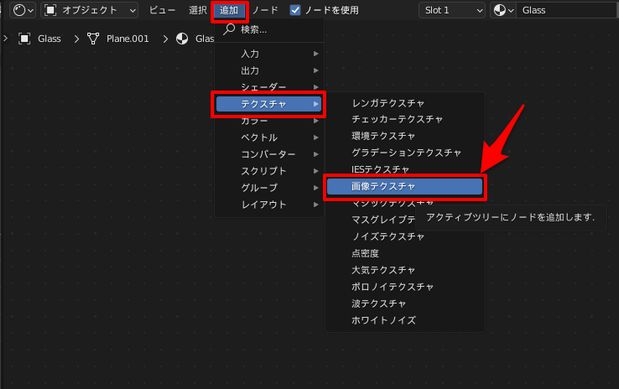Screen dimensions: 619x389
Task: Click the 追加 menu in header
Action: 229,10
